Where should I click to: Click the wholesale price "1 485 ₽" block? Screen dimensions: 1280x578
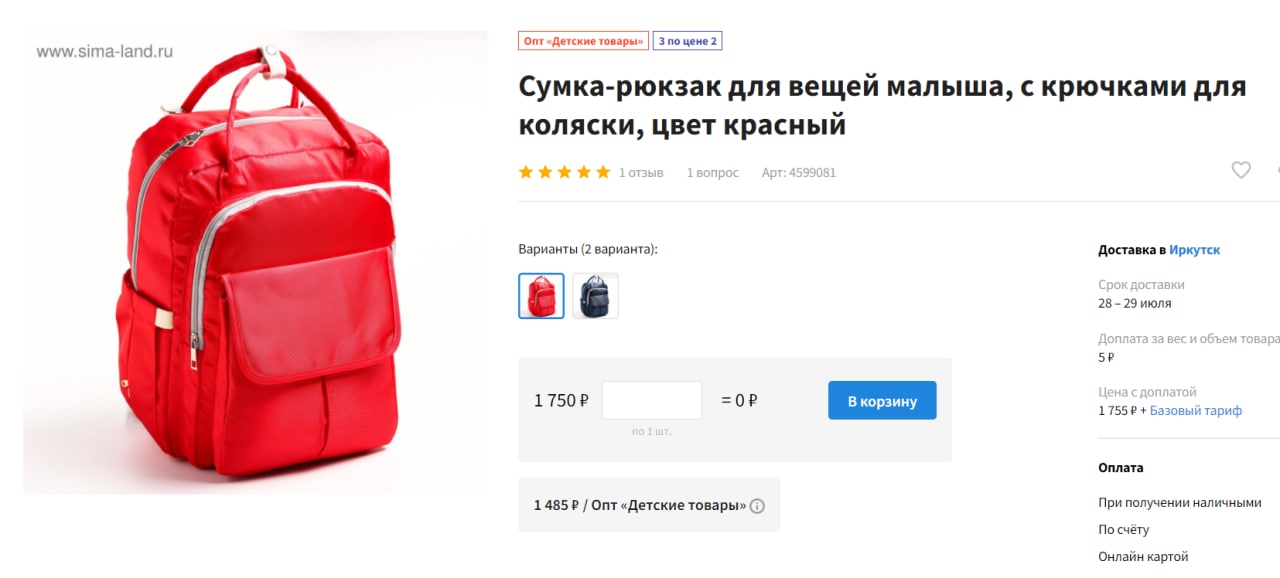pos(649,505)
